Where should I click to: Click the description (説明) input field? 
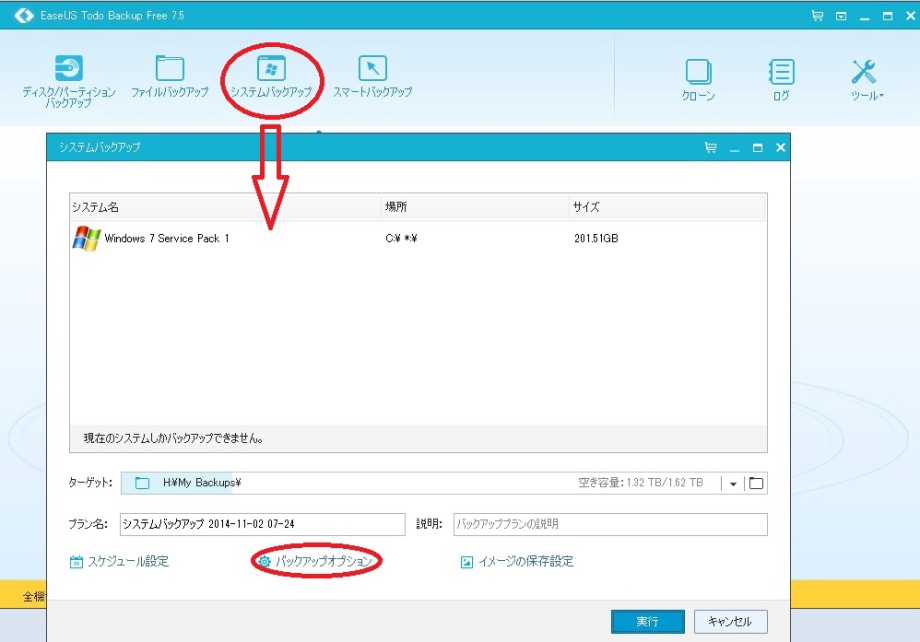coord(609,524)
